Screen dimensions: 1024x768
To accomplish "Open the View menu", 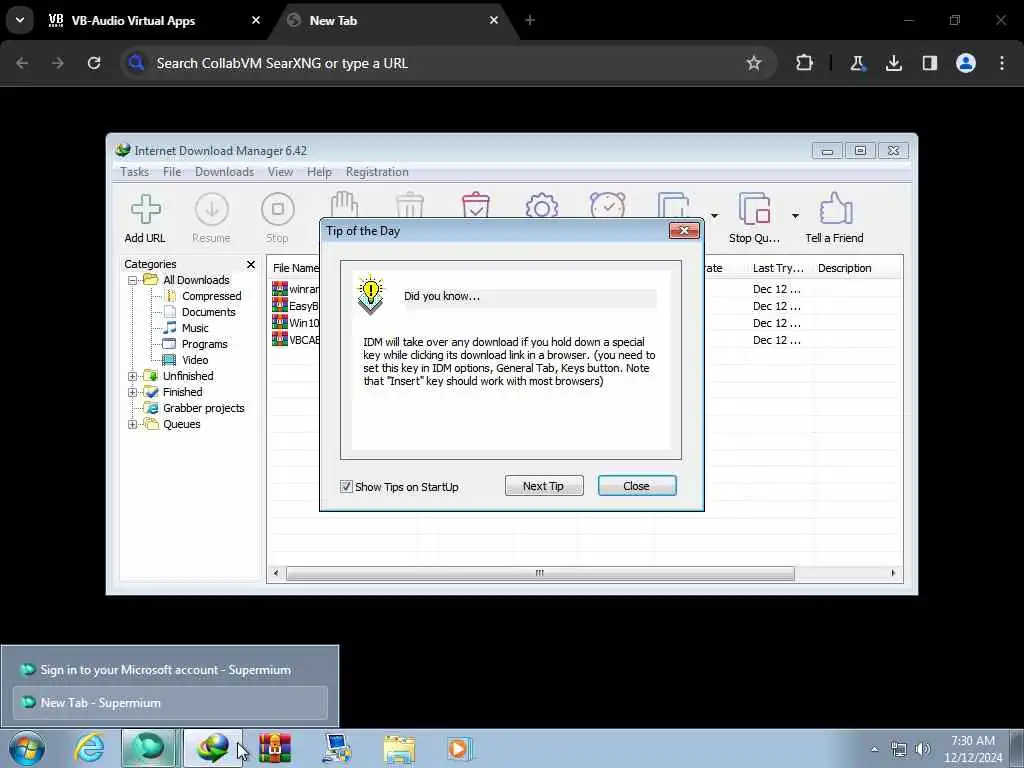I will (280, 172).
